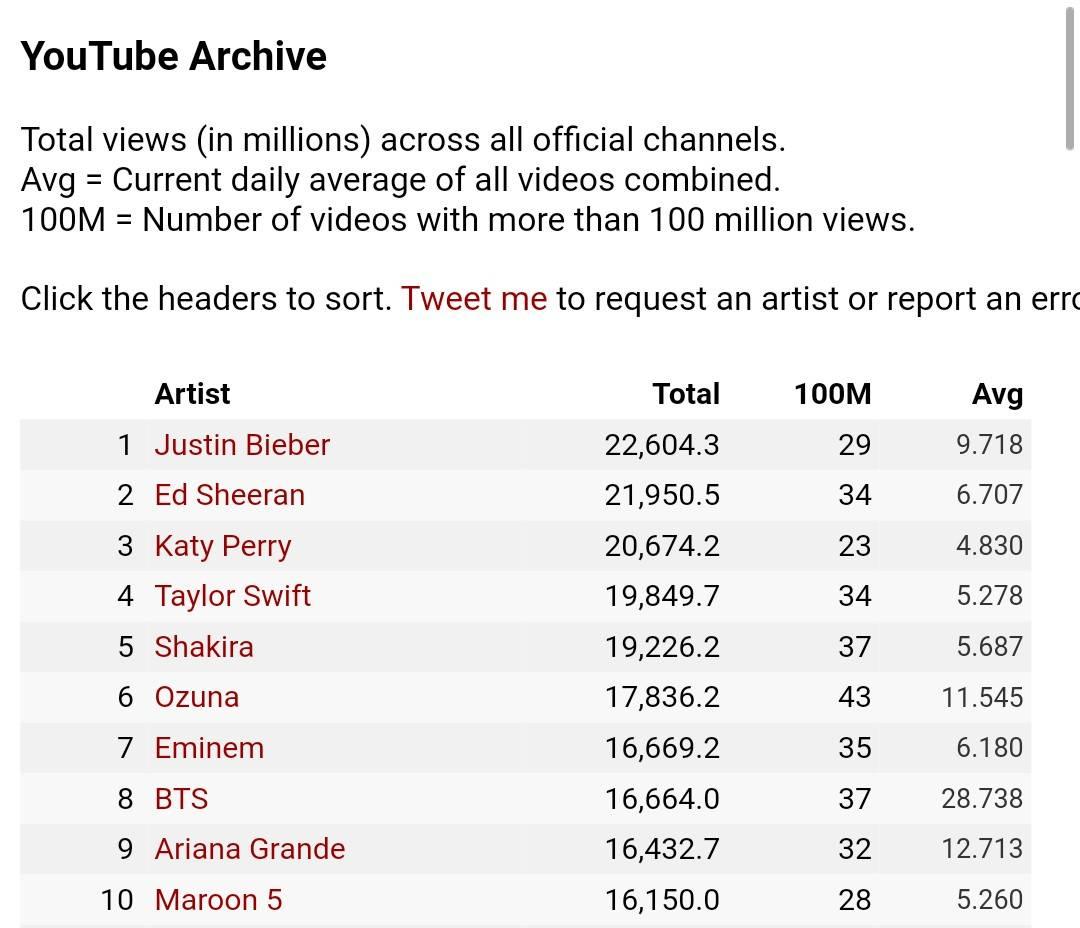Click Ozuna's 100M count of 43

click(x=854, y=697)
